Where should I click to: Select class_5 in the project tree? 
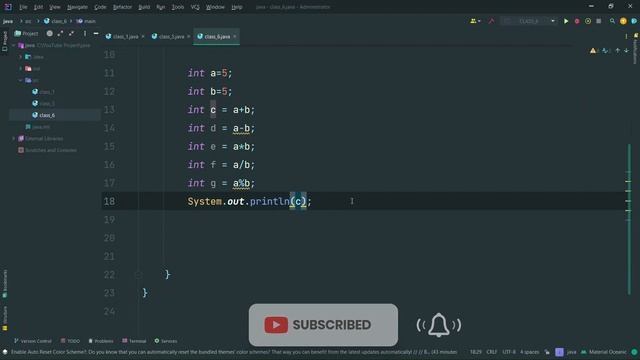43,104
